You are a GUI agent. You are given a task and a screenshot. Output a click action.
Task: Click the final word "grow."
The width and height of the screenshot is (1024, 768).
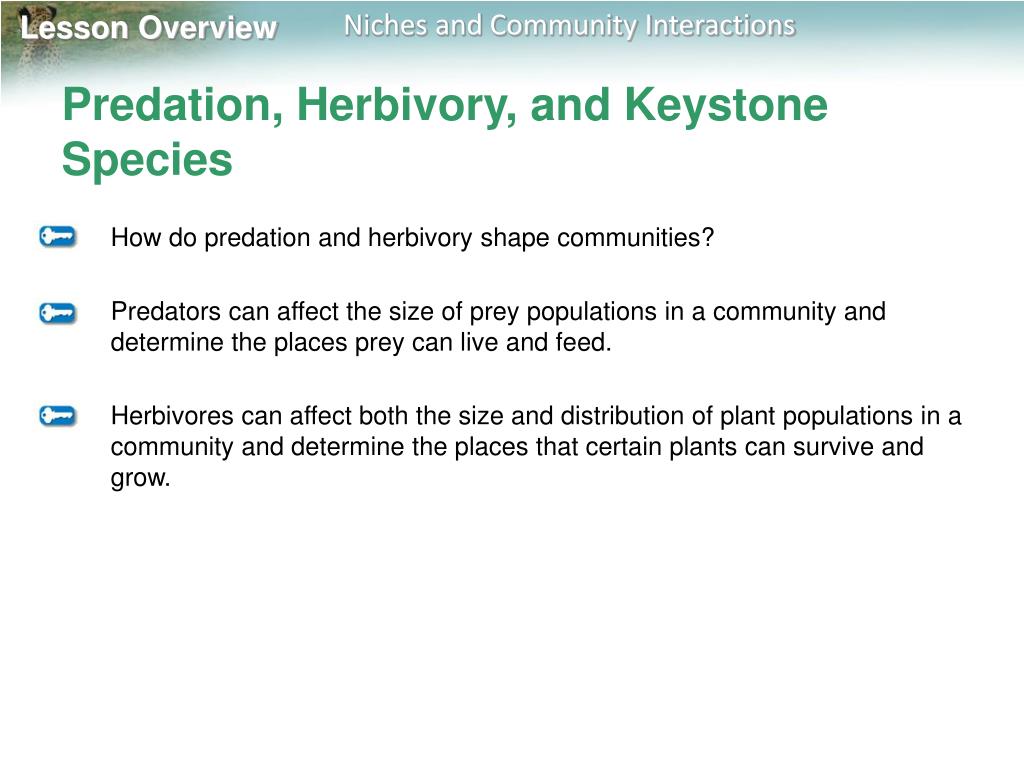pyautogui.click(x=140, y=479)
